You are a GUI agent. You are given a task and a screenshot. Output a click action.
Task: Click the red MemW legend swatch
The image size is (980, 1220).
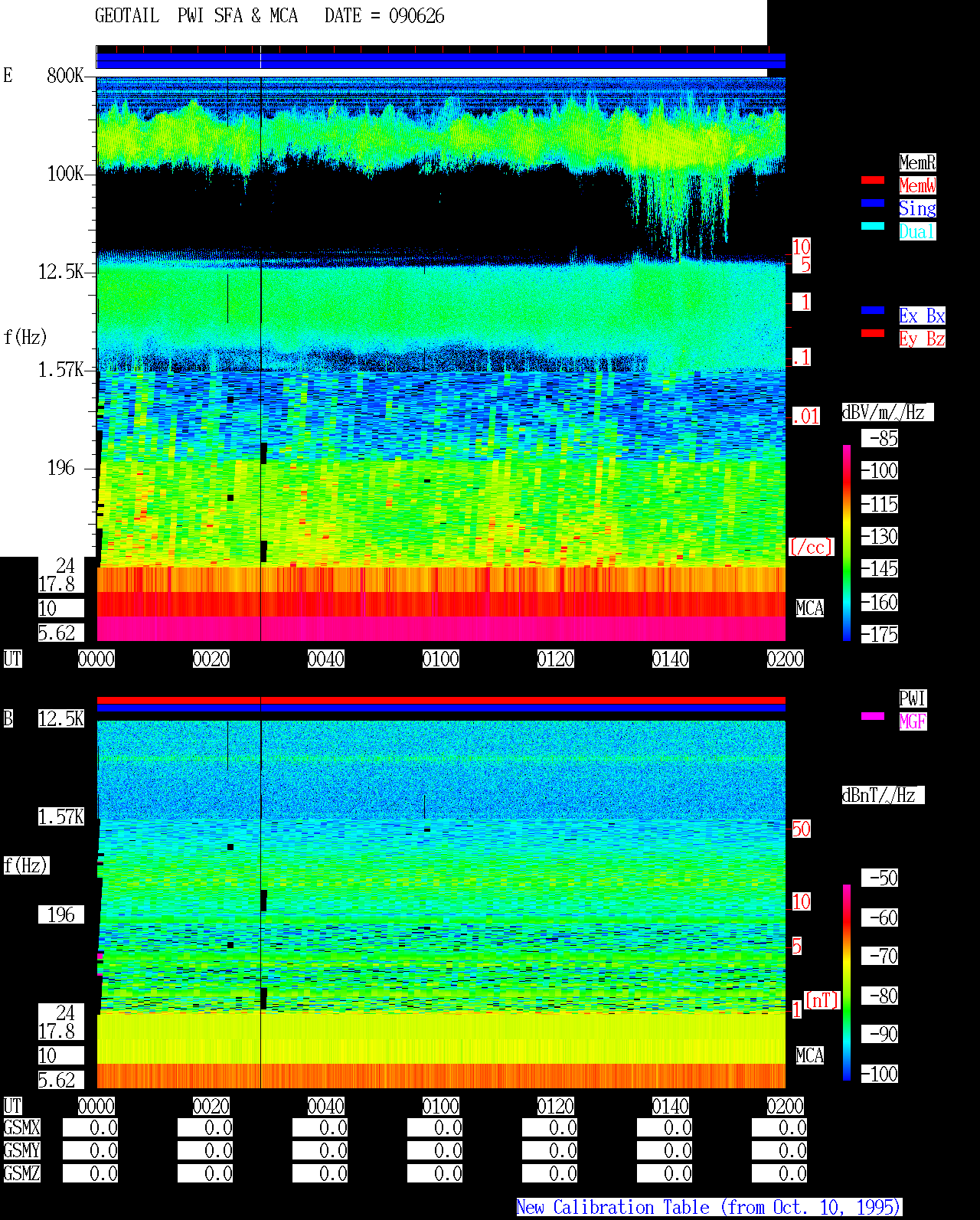pos(873,180)
